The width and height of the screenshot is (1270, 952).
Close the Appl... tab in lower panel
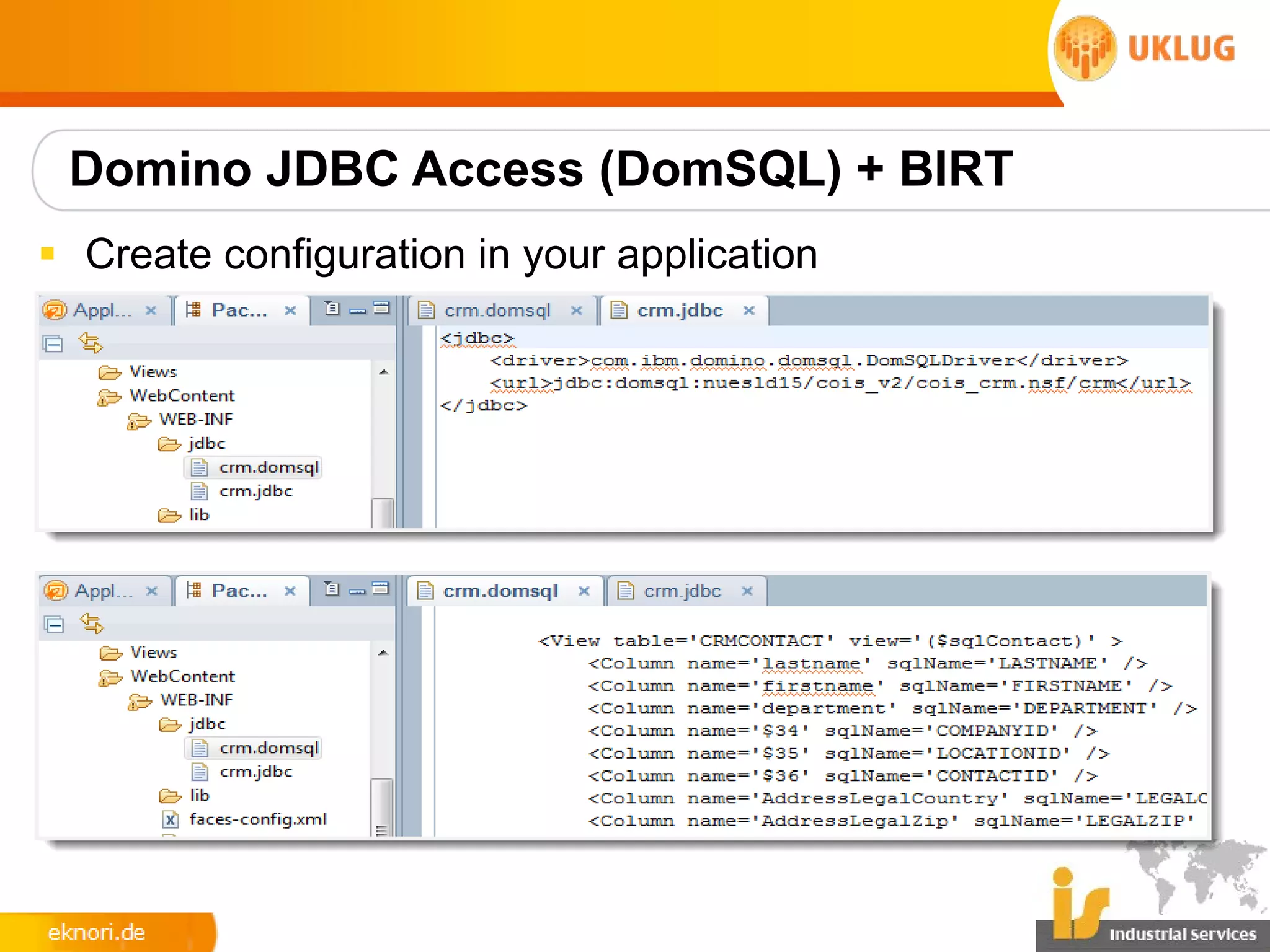151,591
